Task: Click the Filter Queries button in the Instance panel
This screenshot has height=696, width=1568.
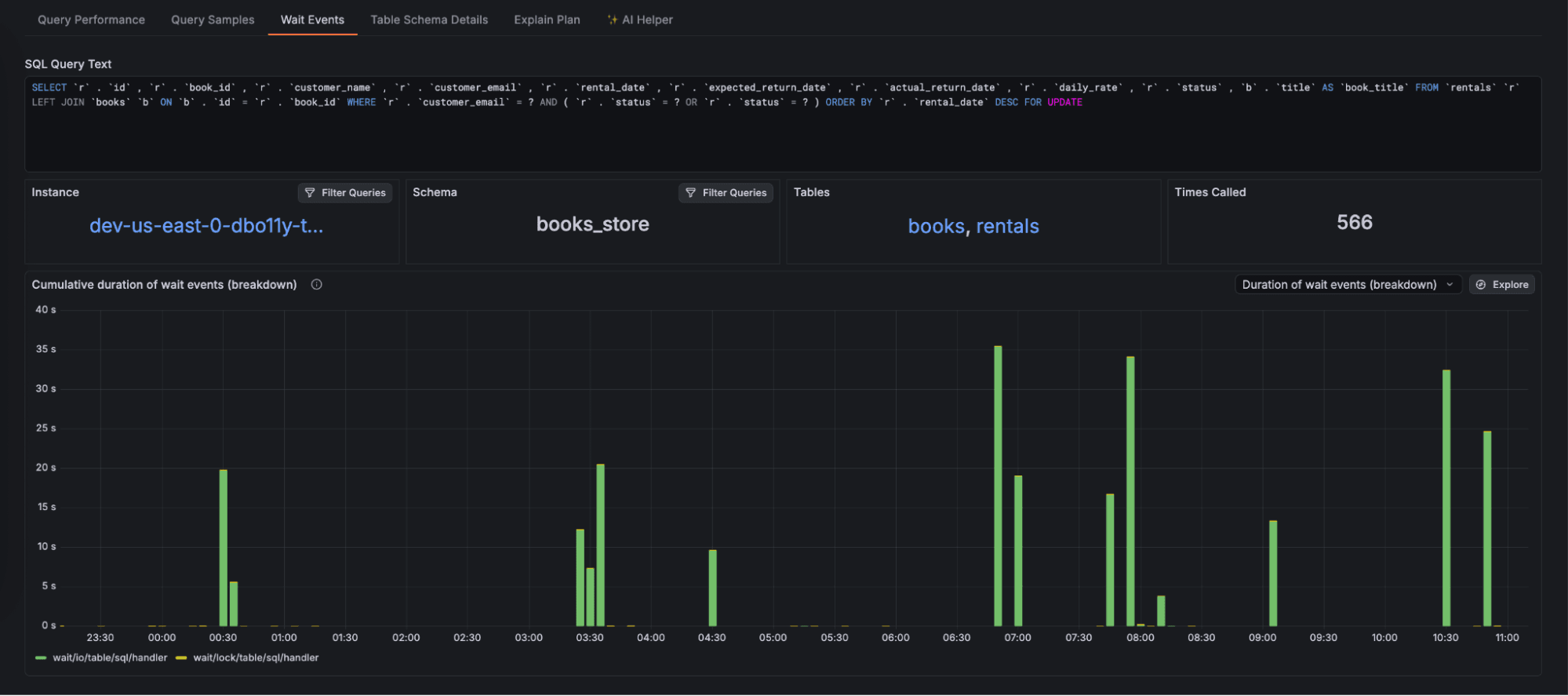Action: (345, 193)
